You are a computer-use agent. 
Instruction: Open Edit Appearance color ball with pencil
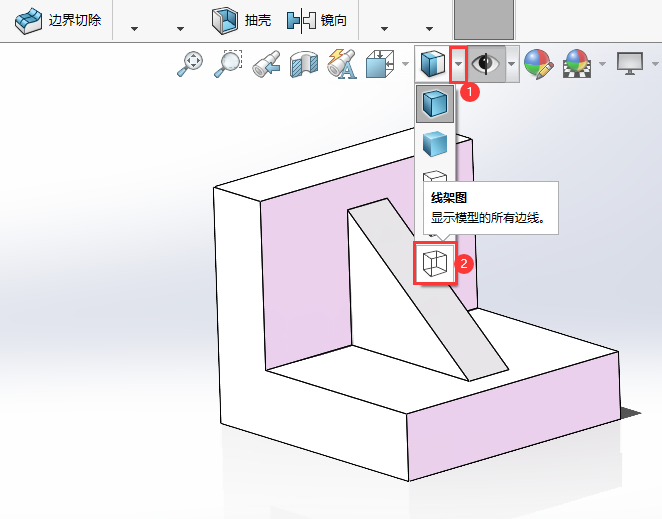pyautogui.click(x=539, y=64)
